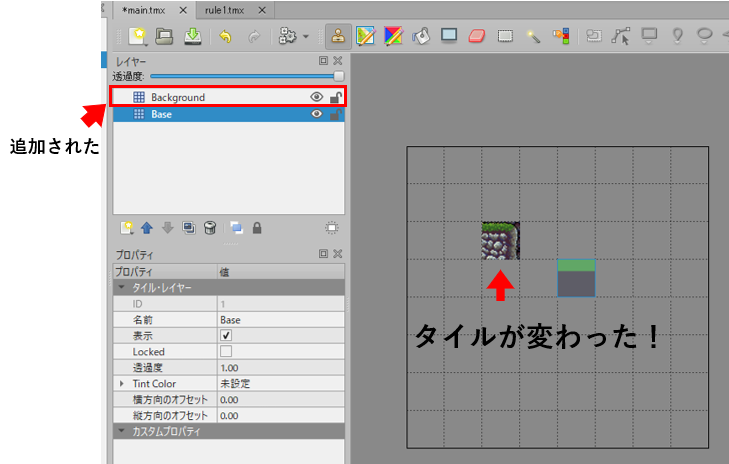The image size is (729, 464).
Task: Check the Locked checkbox
Action: tap(226, 351)
